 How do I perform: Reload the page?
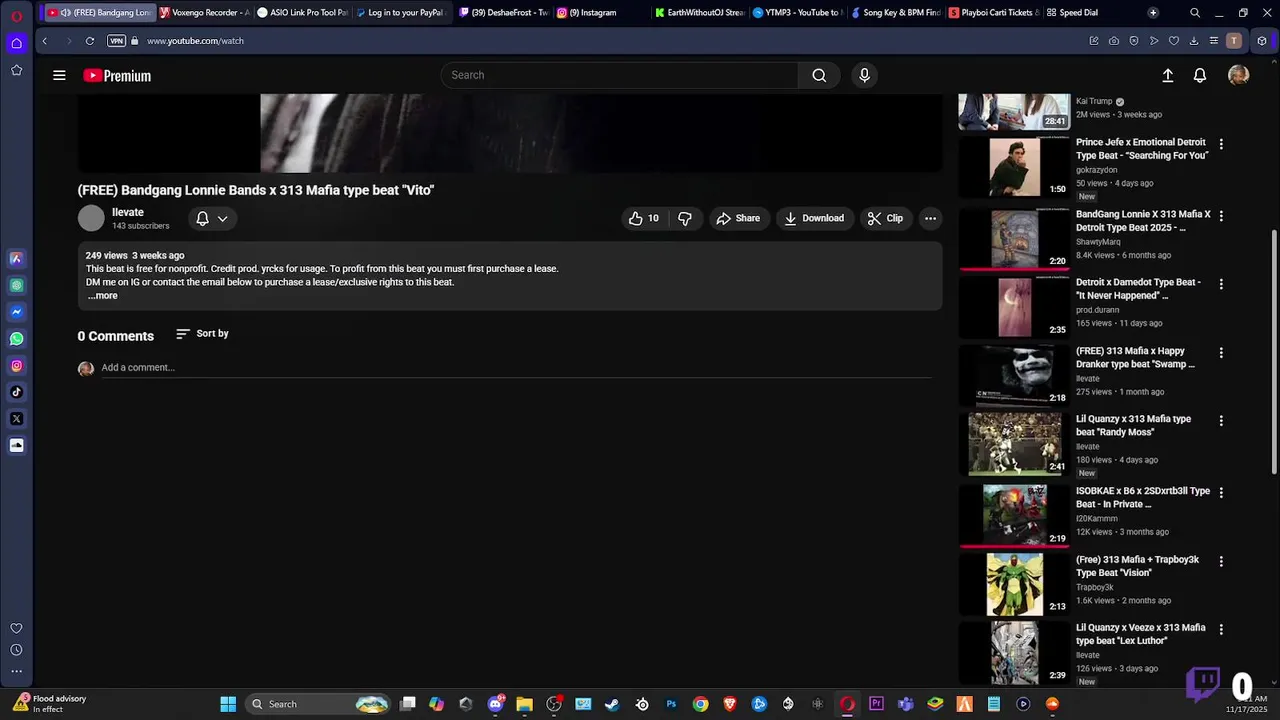coord(90,41)
